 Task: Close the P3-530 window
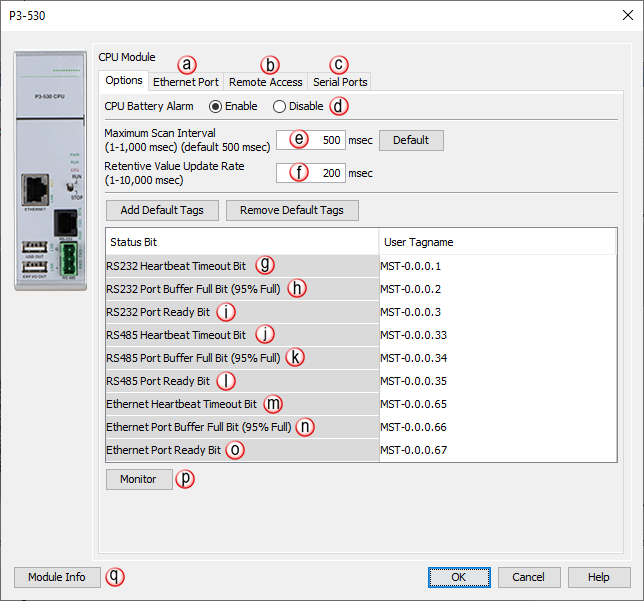[x=627, y=15]
